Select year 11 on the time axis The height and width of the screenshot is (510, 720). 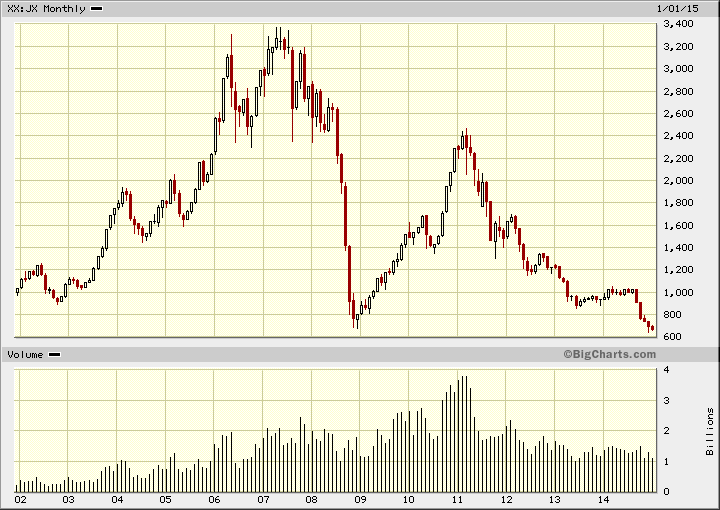457,499
